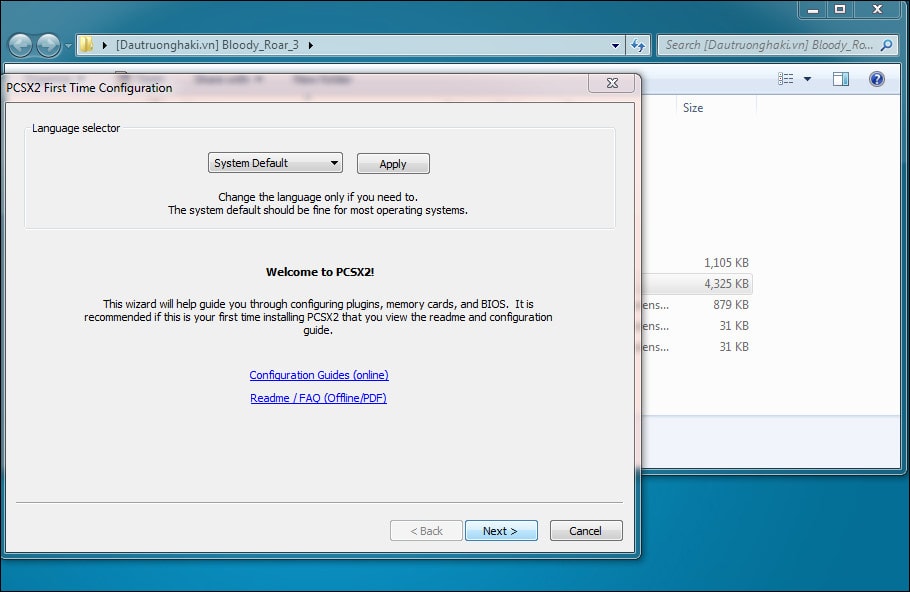Open Explorer help icon
Screen dimensions: 910x592
(x=877, y=79)
